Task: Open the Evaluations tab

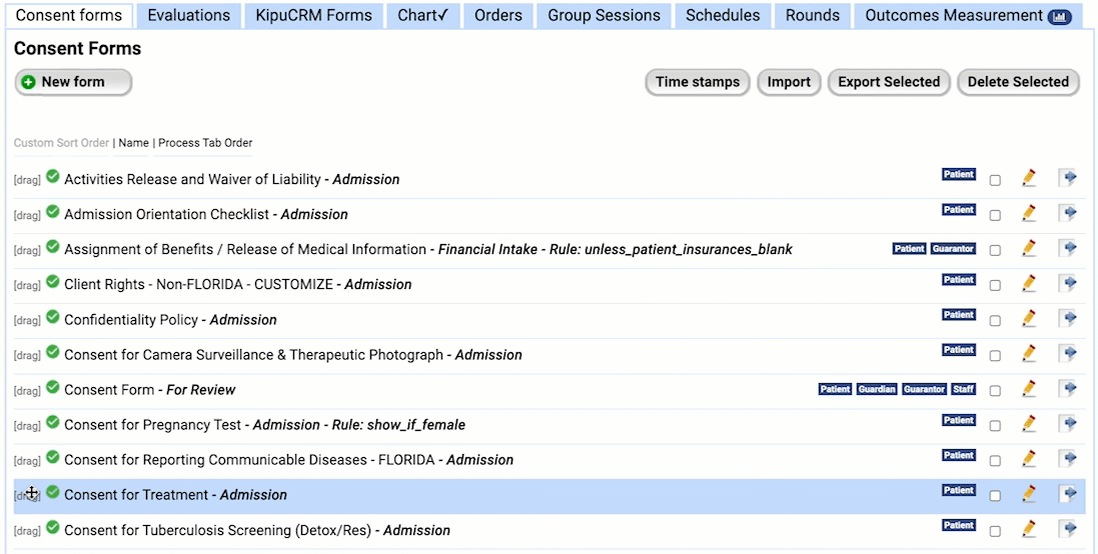Action: coord(188,15)
